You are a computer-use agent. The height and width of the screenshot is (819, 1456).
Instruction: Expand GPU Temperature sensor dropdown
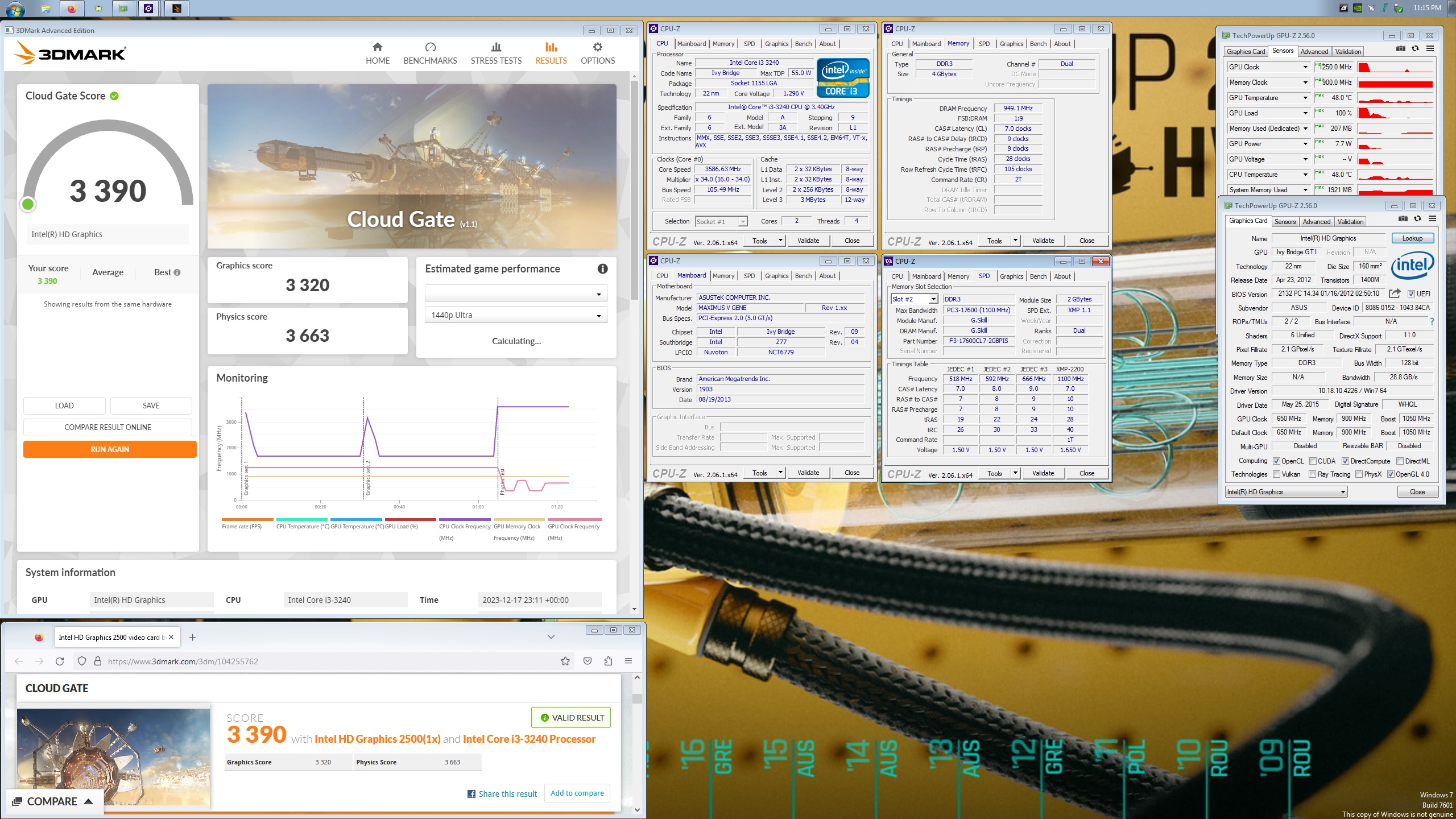coord(1305,98)
